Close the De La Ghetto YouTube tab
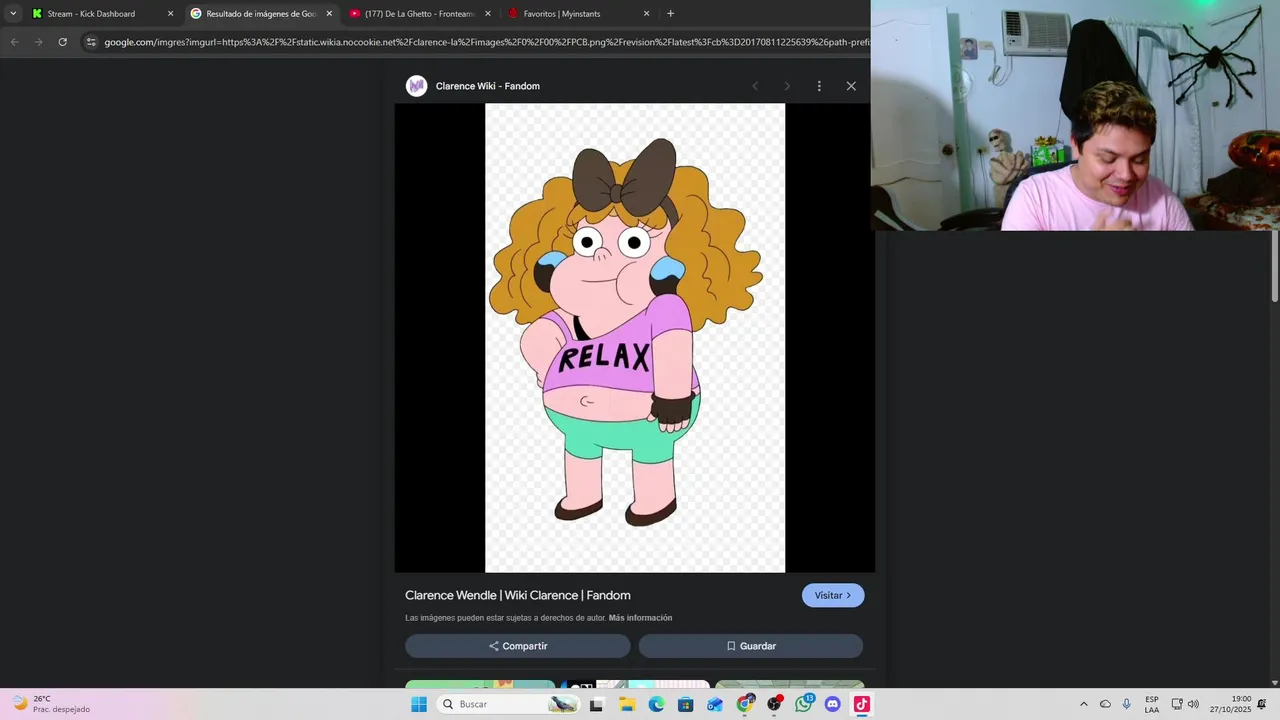 click(488, 14)
